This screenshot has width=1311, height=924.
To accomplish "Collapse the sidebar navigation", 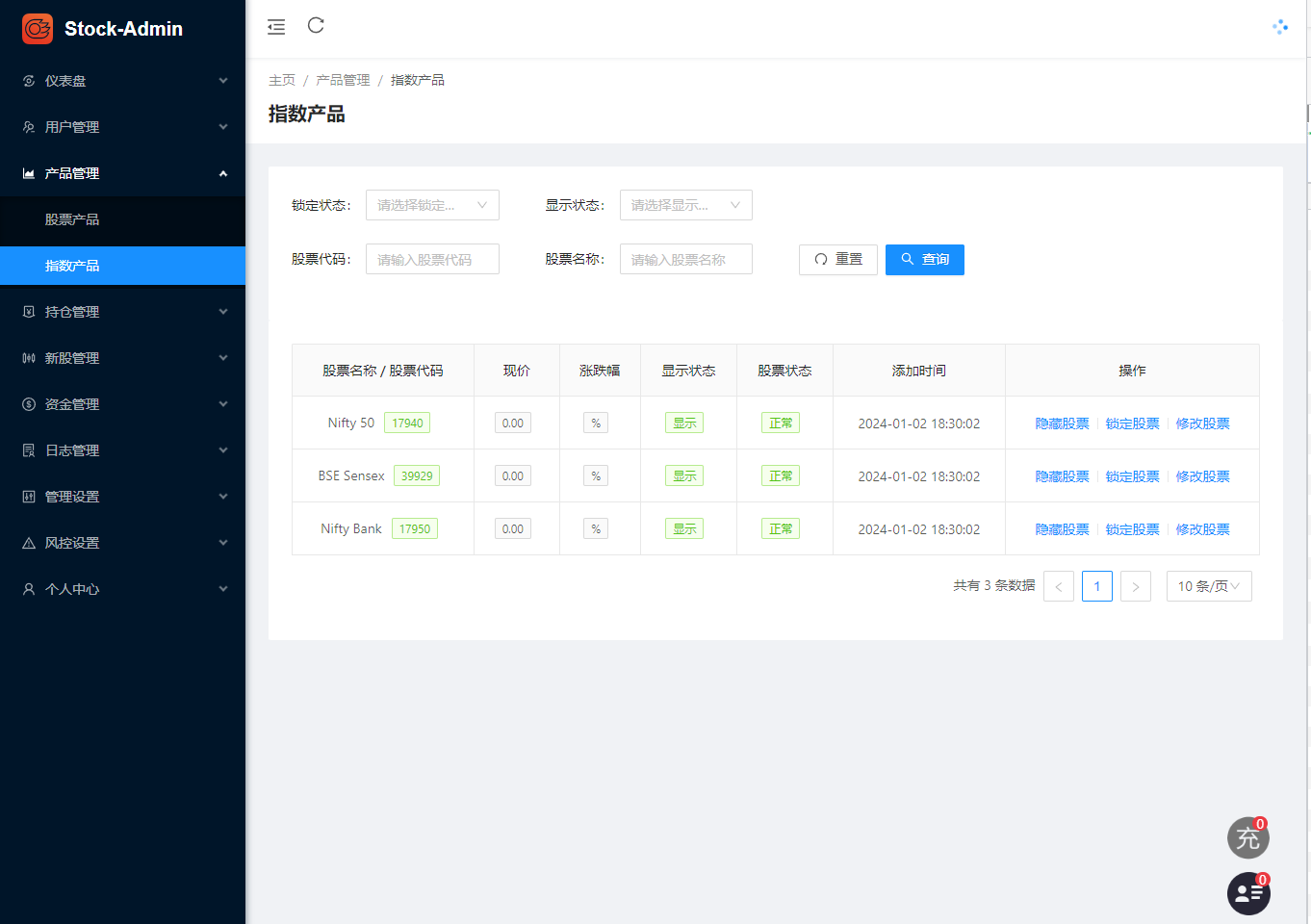I will tap(276, 26).
